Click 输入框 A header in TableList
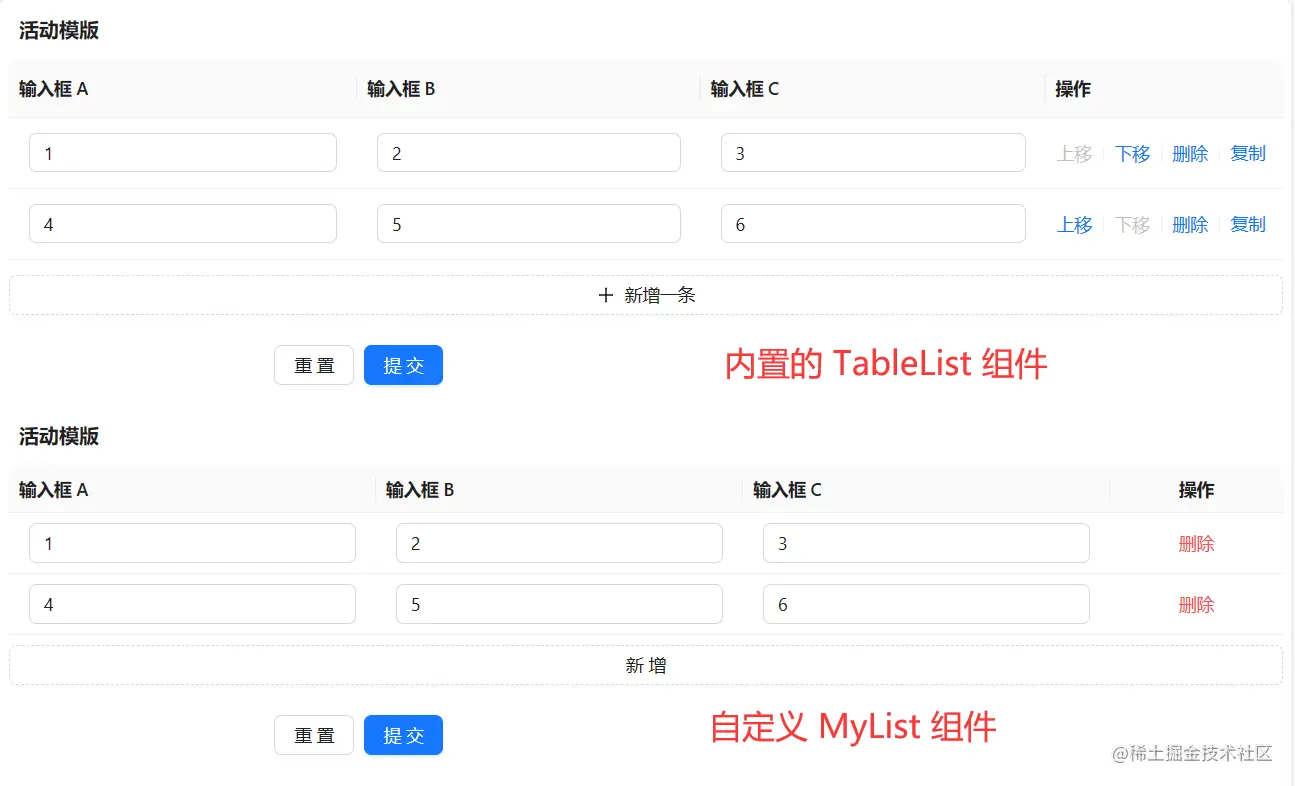Screen dimensions: 1295x786 54,89
